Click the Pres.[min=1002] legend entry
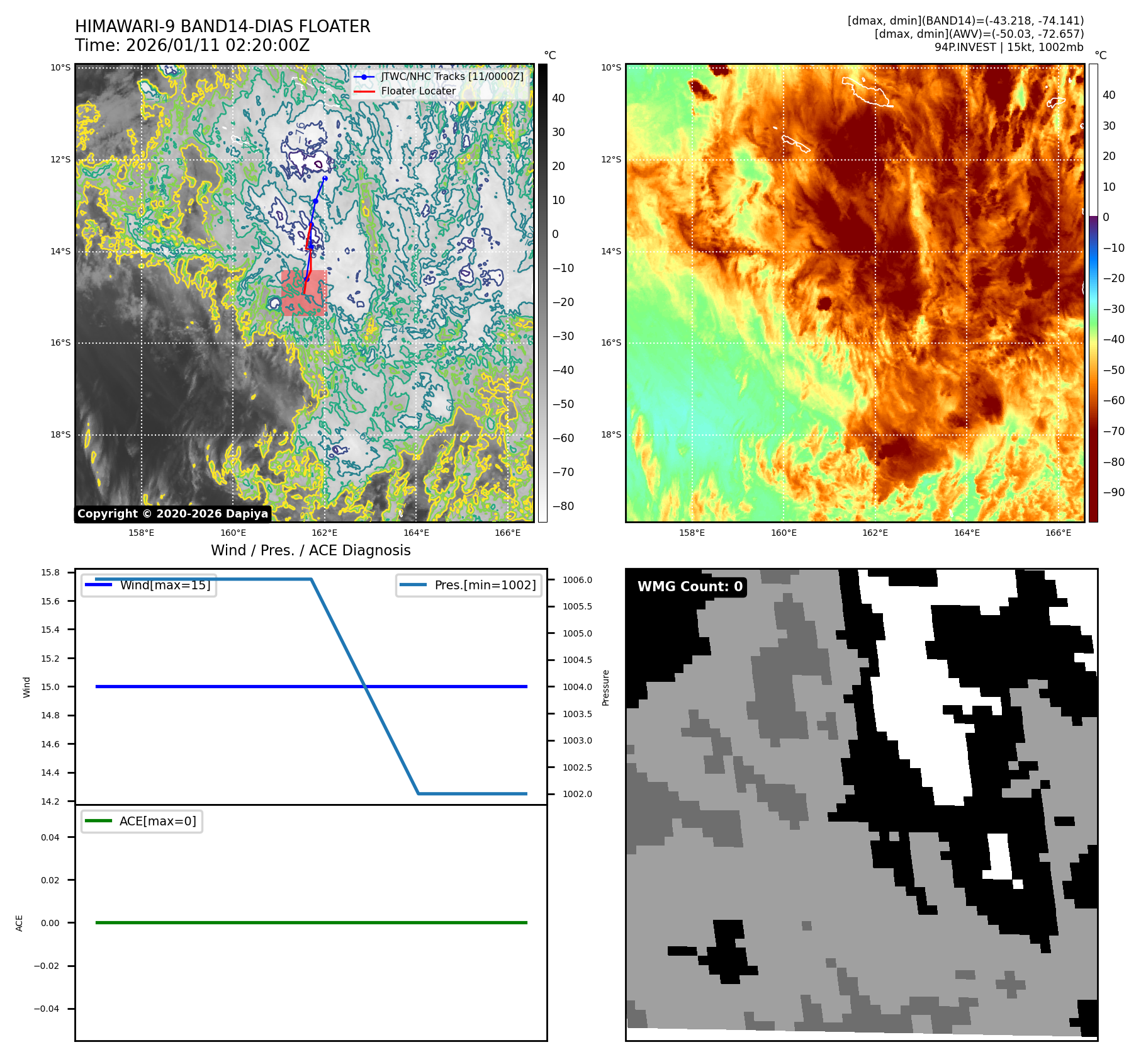The image size is (1141, 1064). [469, 585]
